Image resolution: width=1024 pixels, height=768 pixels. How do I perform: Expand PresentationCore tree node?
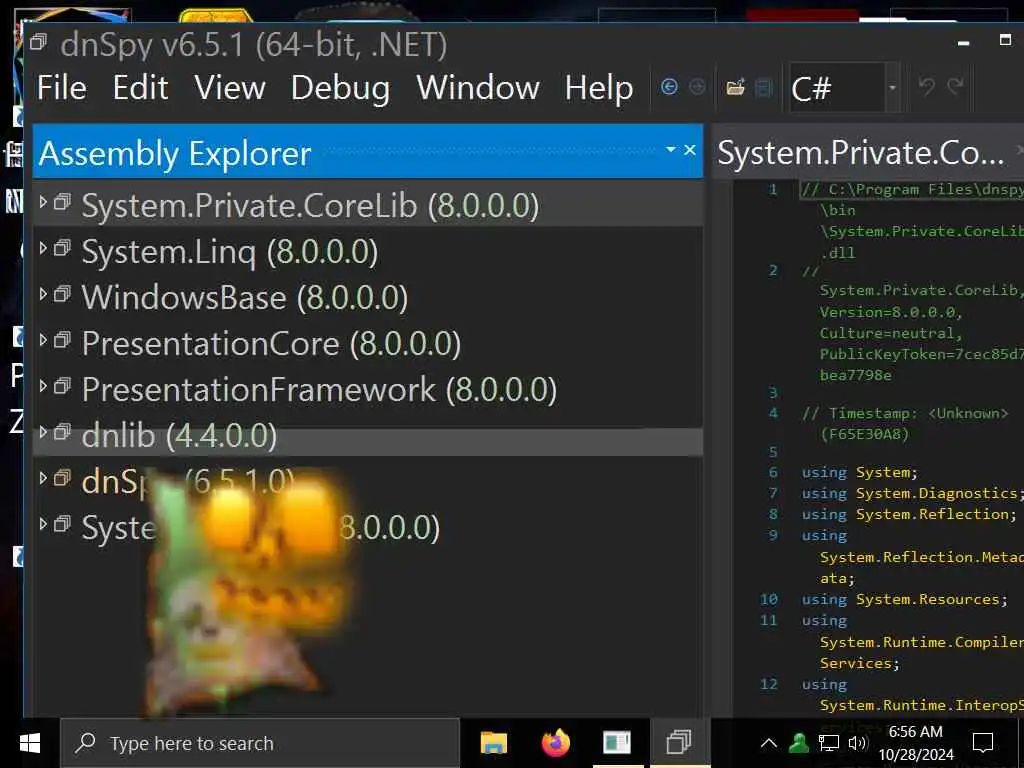point(43,340)
